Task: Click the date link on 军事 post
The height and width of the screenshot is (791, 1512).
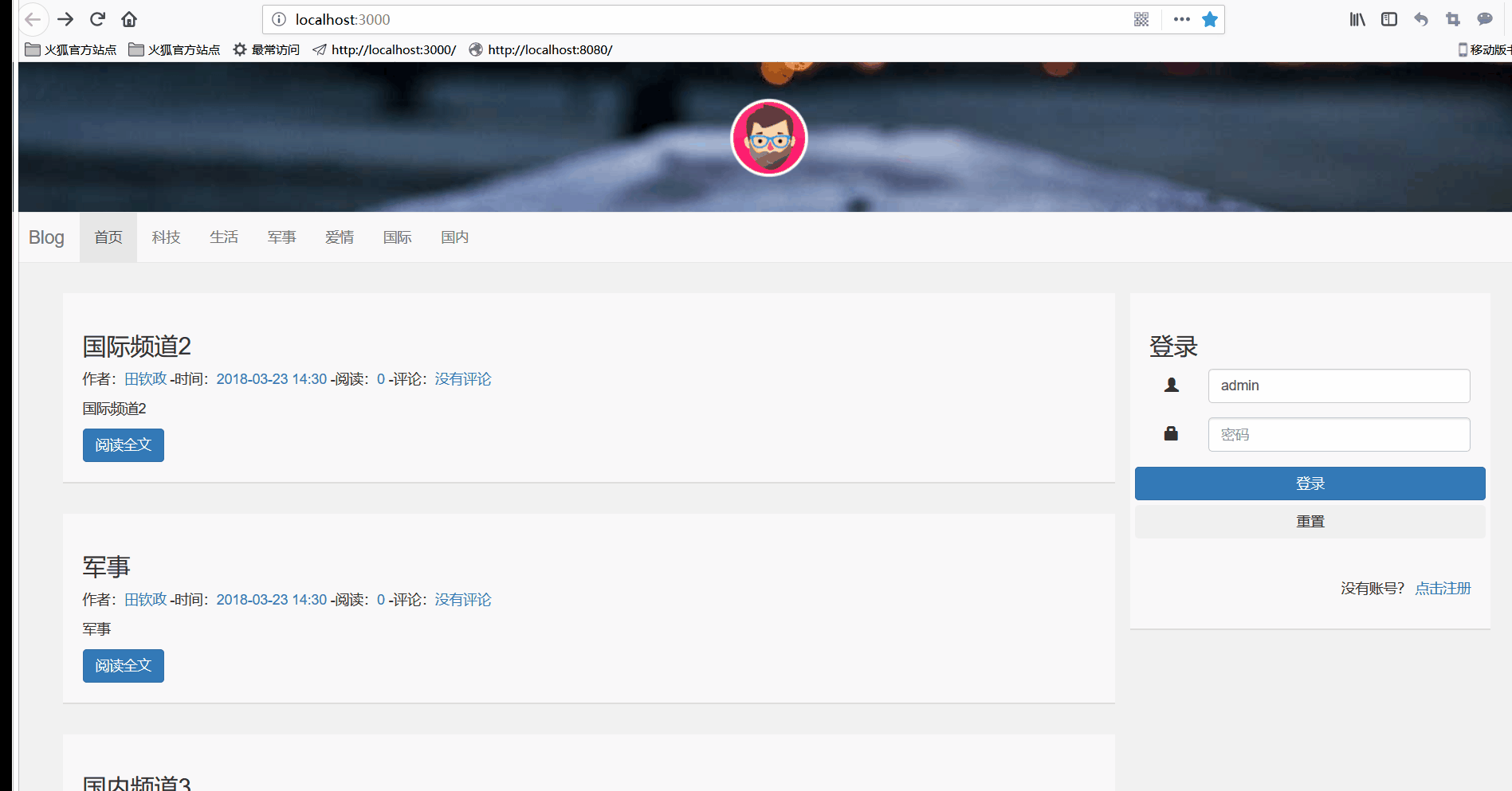Action: 272,600
